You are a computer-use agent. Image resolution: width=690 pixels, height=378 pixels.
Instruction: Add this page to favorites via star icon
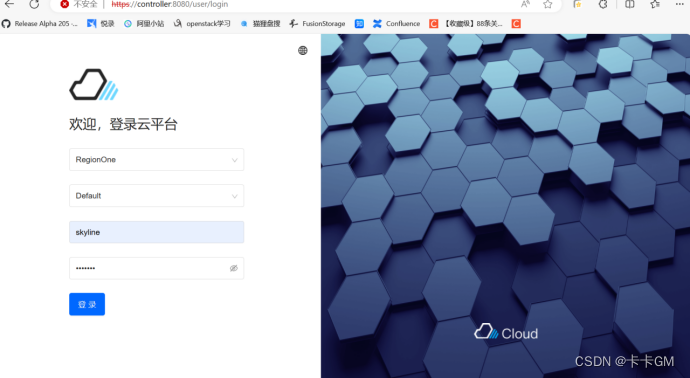pyautogui.click(x=547, y=4)
